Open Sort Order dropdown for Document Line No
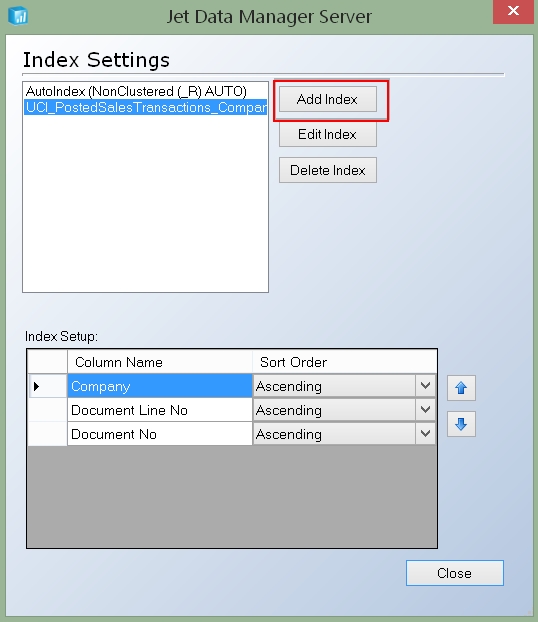The height and width of the screenshot is (622, 538). click(425, 410)
